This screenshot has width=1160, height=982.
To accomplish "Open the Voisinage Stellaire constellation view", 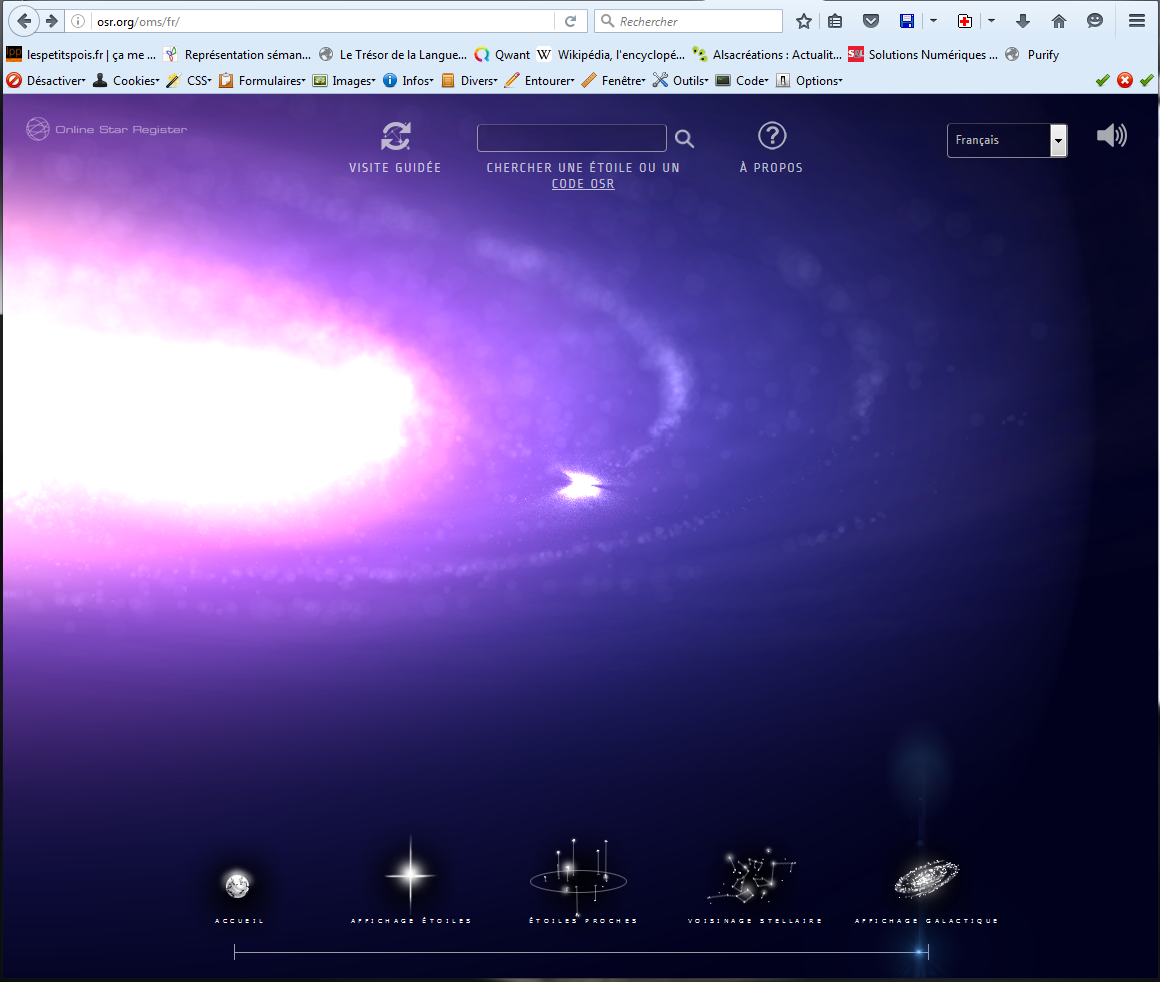I will tap(753, 878).
